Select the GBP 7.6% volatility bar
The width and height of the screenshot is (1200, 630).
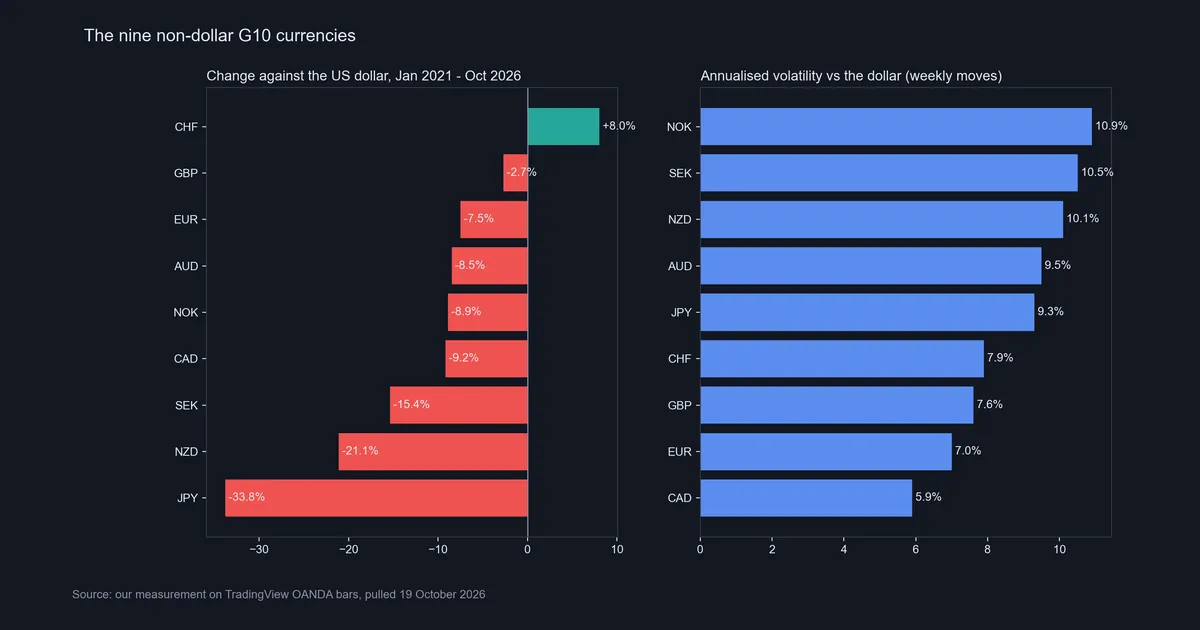point(837,405)
